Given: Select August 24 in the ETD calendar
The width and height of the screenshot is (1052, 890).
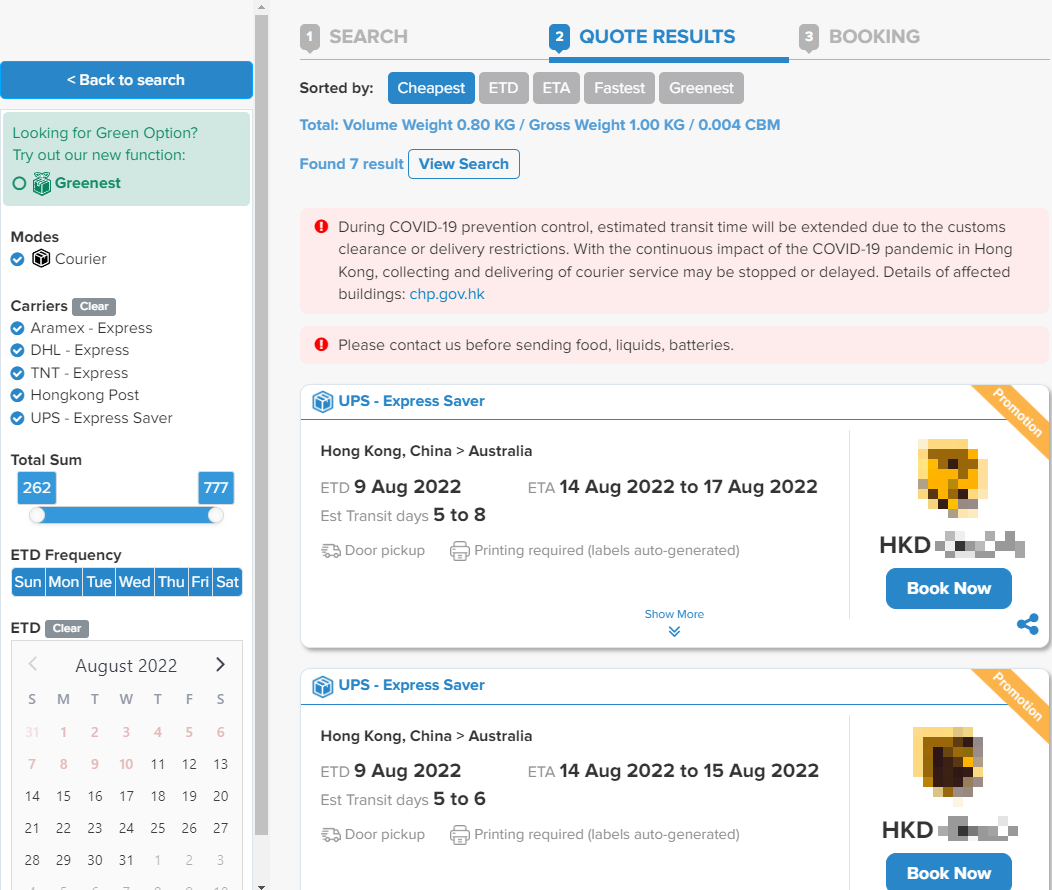Looking at the screenshot, I should point(126,828).
